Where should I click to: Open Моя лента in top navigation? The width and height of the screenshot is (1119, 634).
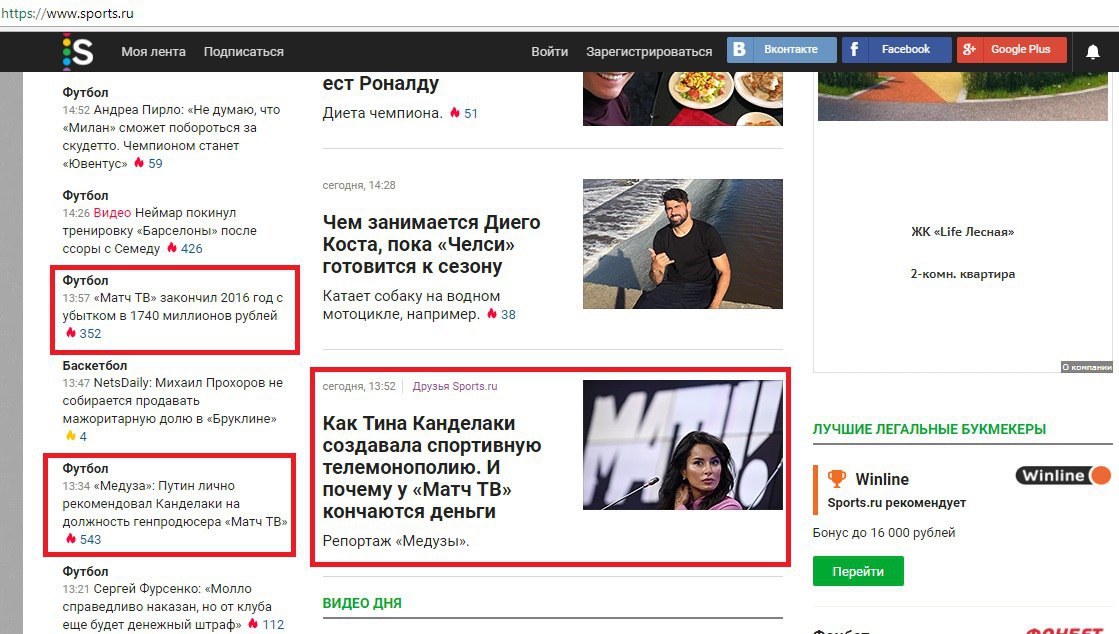coord(153,51)
